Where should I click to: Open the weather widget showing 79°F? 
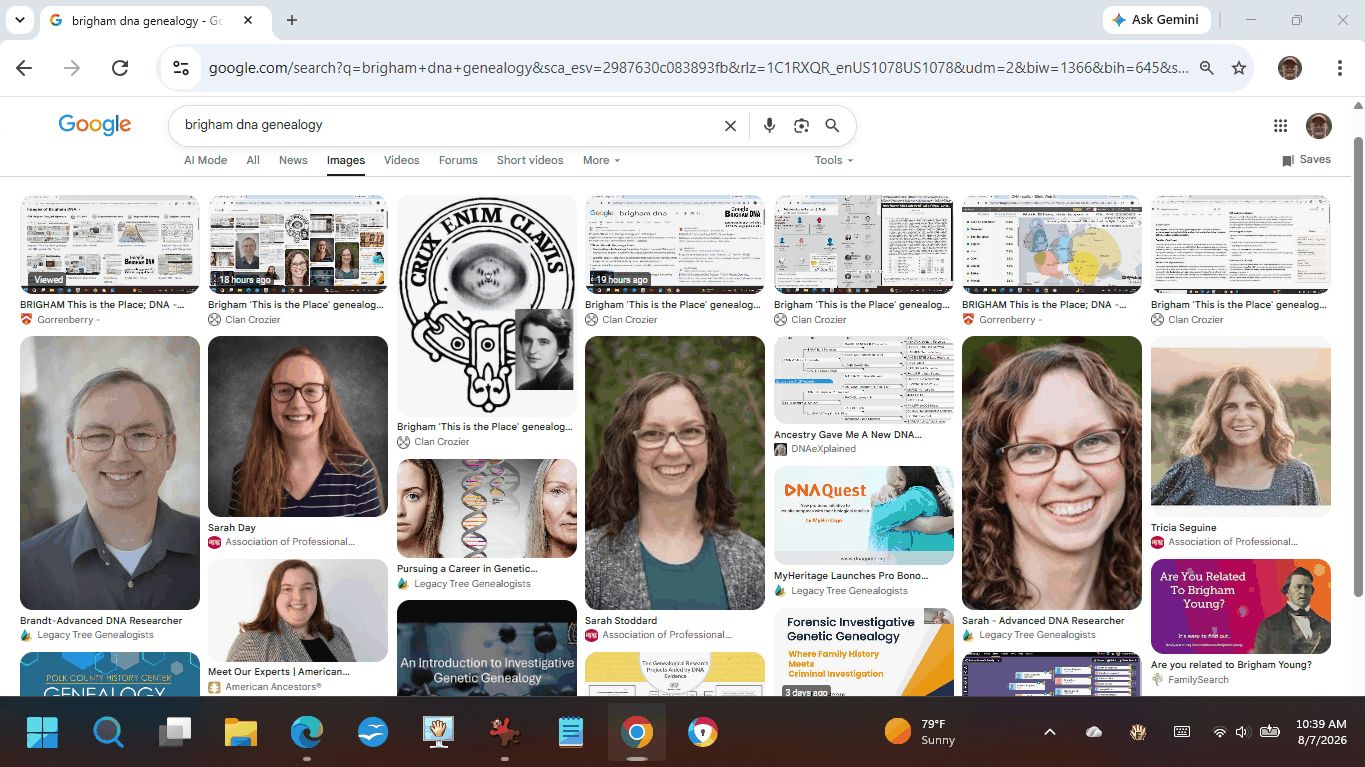pos(920,732)
